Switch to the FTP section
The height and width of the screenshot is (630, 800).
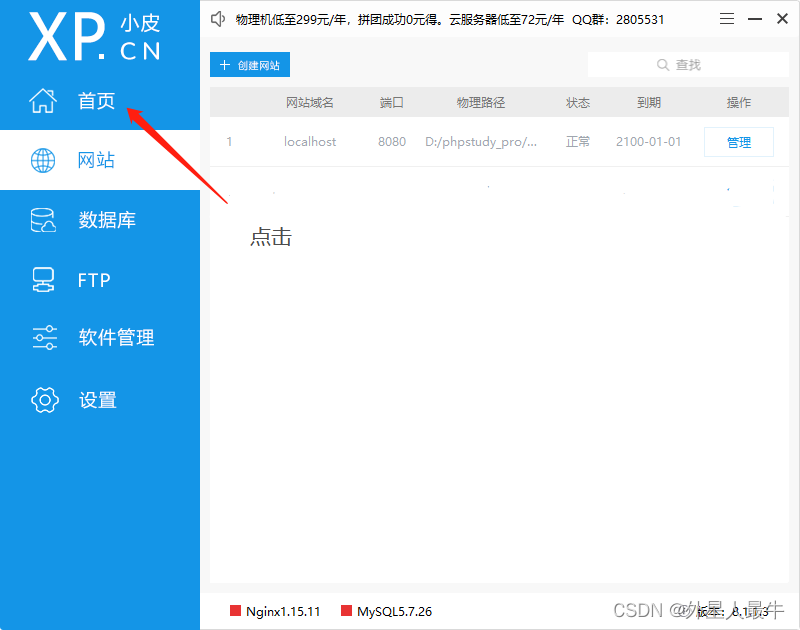pyautogui.click(x=100, y=280)
